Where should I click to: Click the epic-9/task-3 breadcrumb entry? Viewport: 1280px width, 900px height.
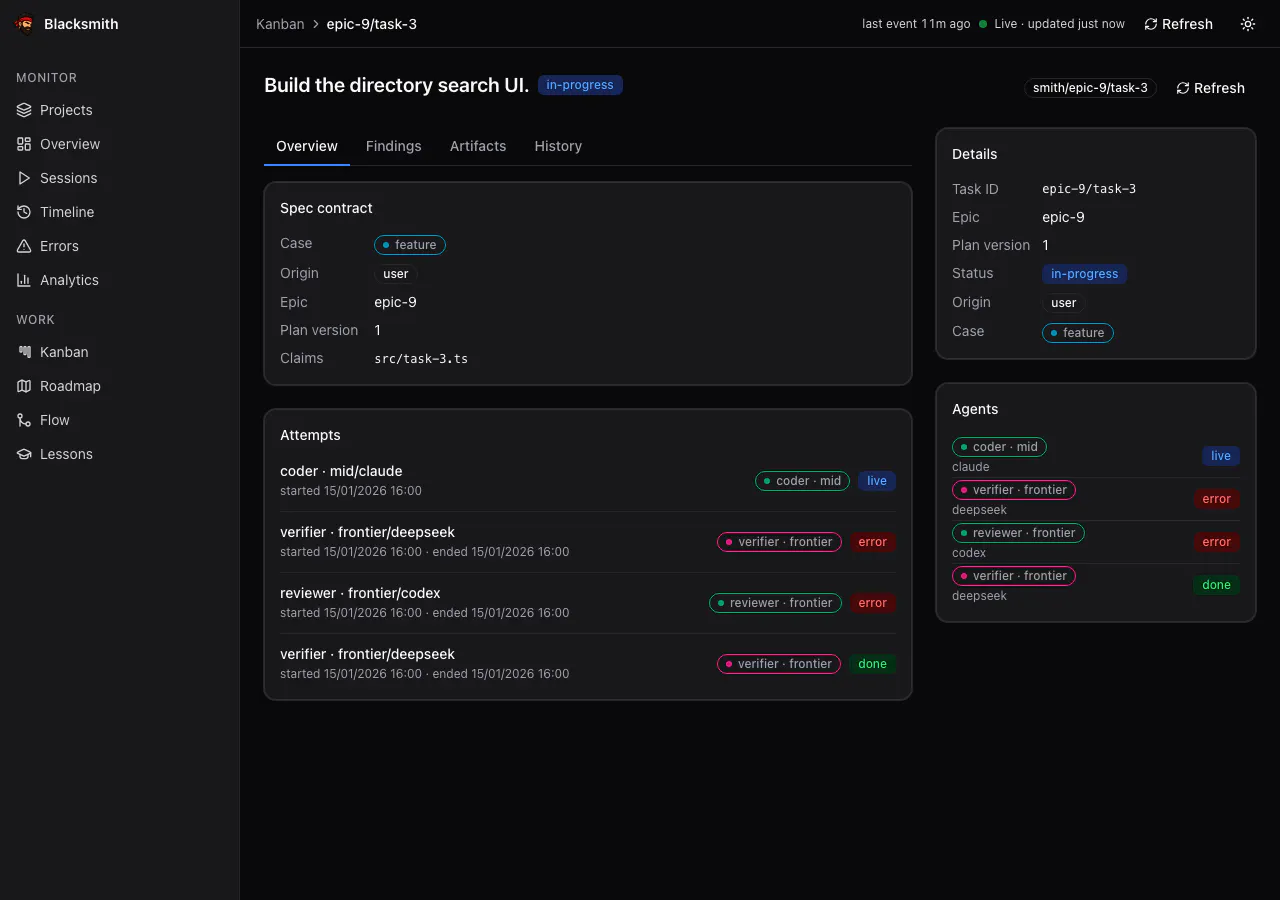(371, 24)
